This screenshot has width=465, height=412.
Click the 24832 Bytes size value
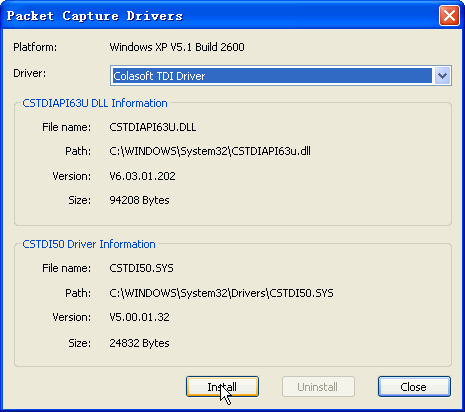tap(139, 343)
